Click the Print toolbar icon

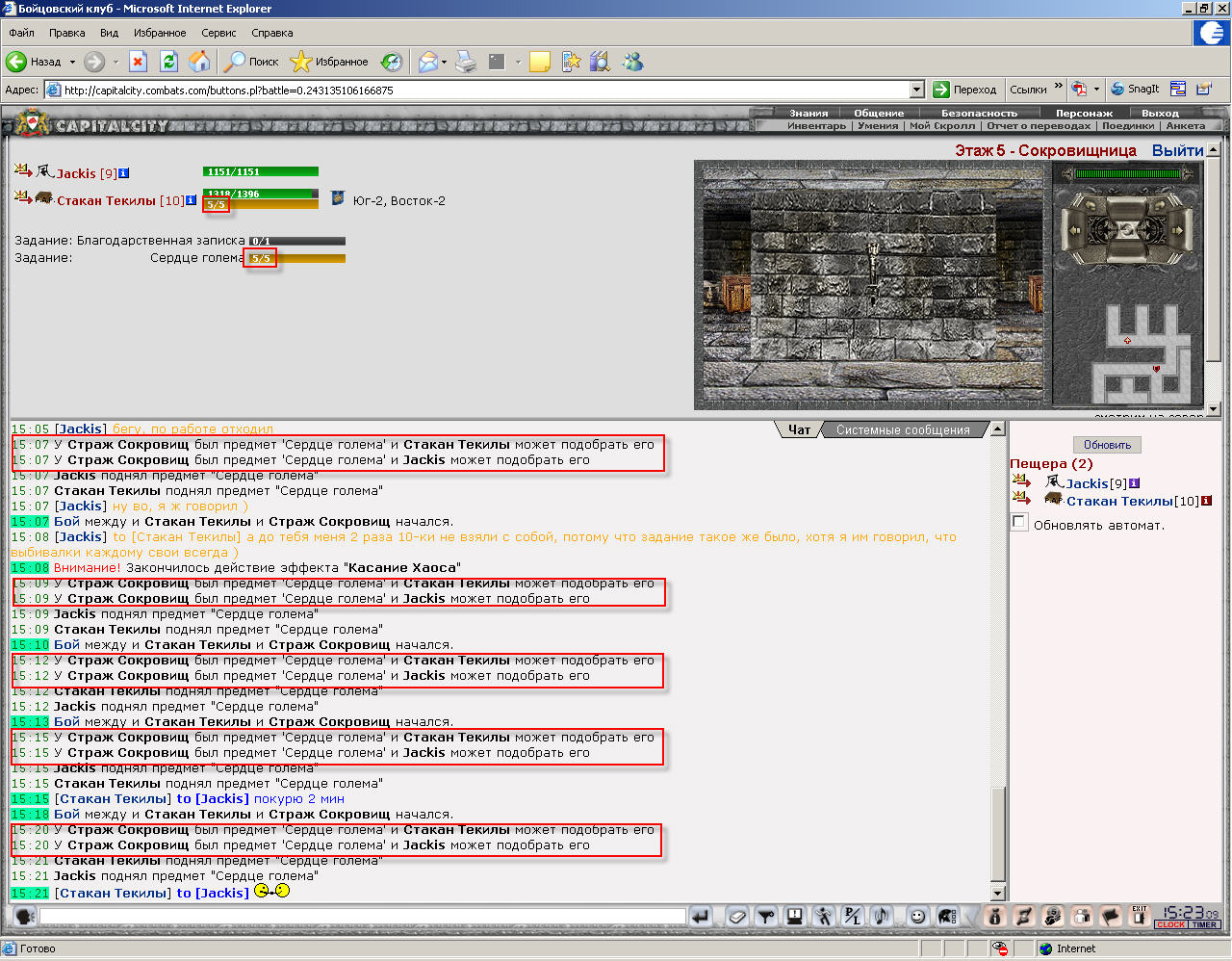pyautogui.click(x=466, y=62)
